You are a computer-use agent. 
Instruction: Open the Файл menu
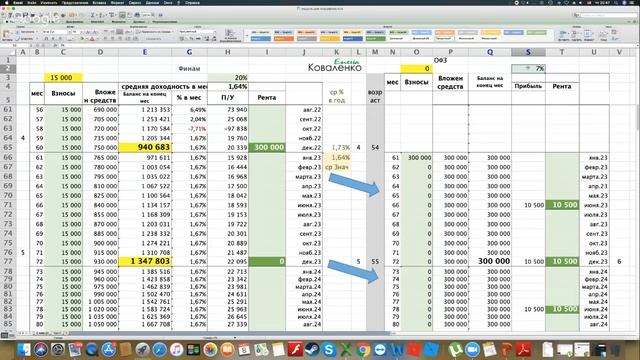[31, 2]
